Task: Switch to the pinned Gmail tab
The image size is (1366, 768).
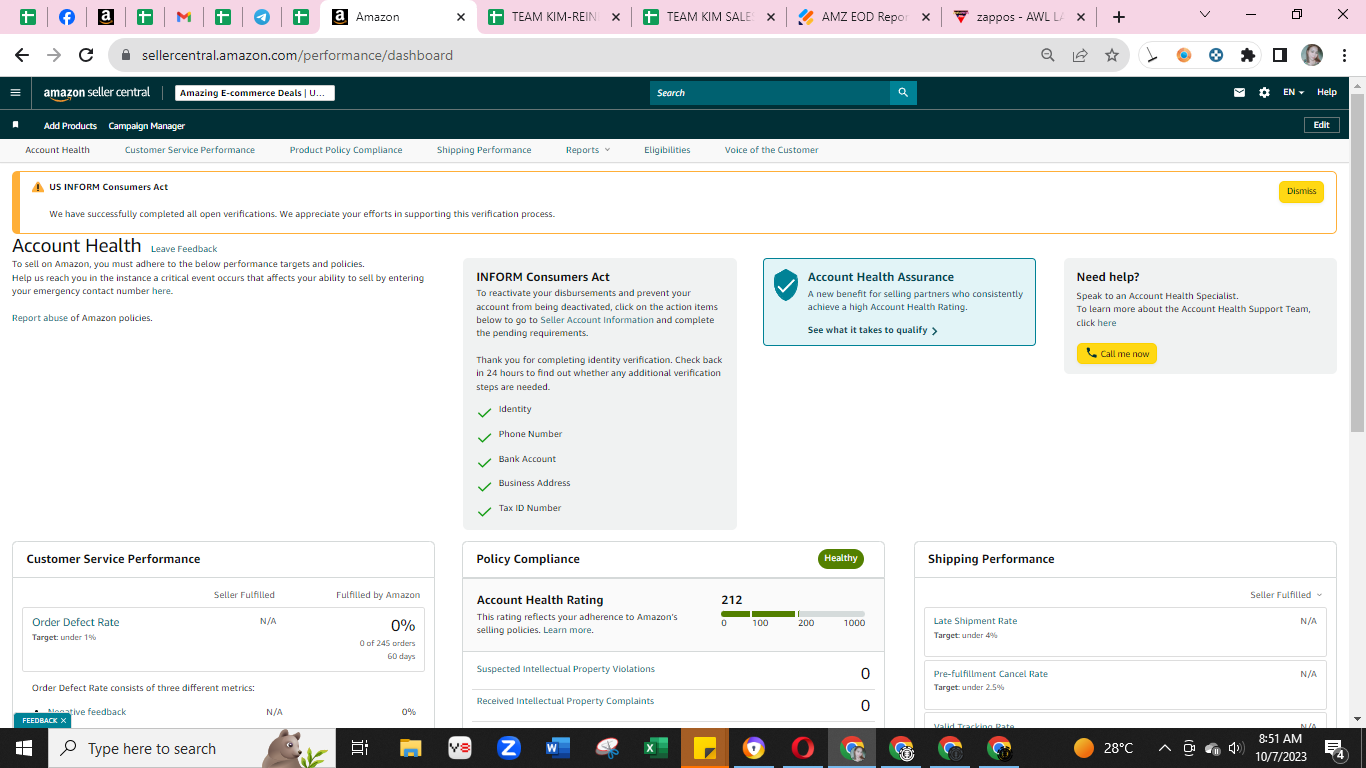Action: [184, 17]
